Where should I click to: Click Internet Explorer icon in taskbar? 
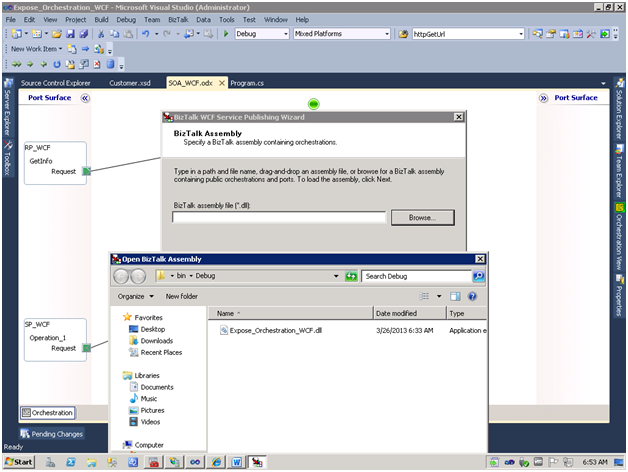[216, 462]
